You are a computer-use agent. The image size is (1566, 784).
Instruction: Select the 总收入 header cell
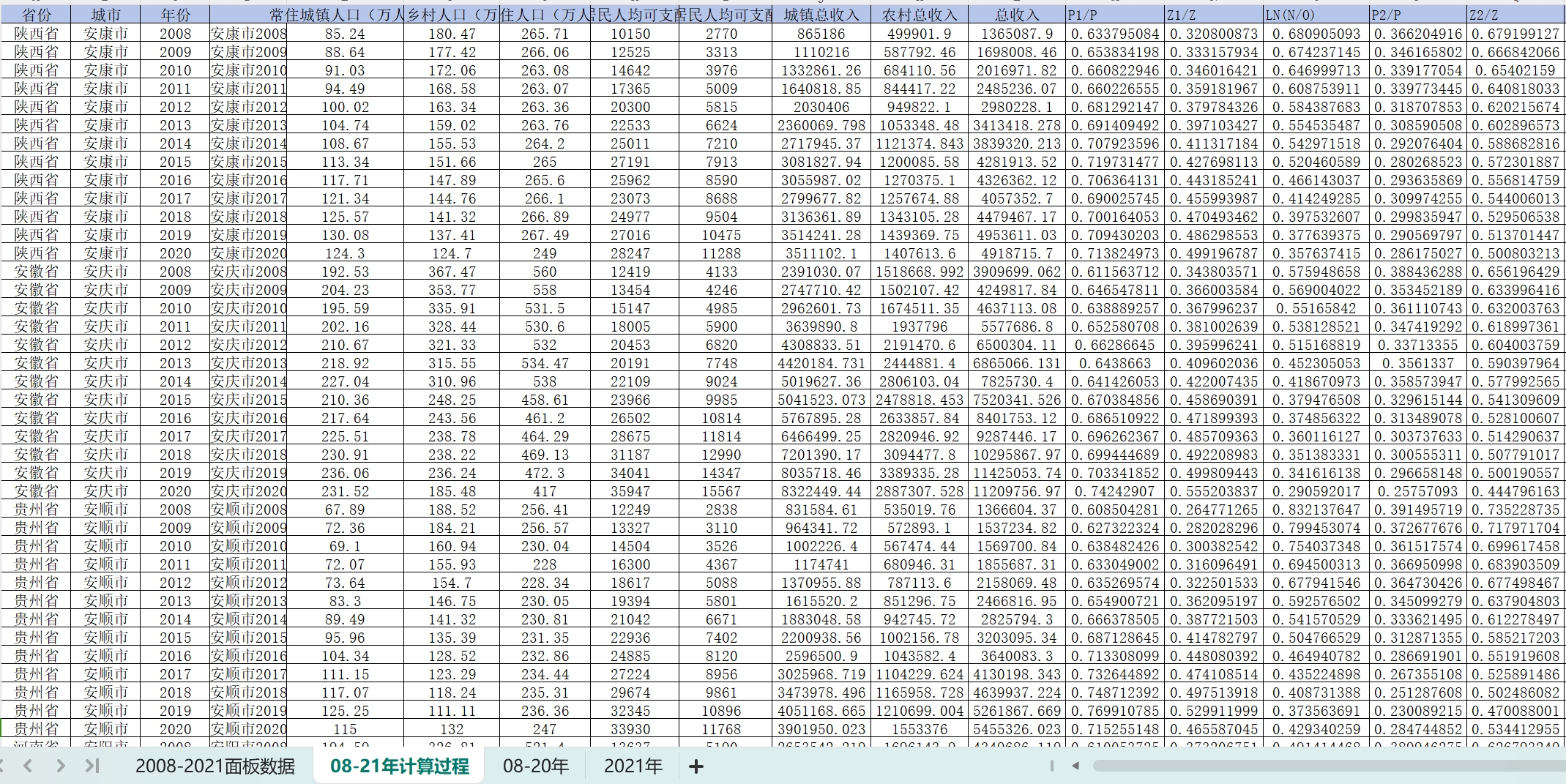click(1017, 15)
